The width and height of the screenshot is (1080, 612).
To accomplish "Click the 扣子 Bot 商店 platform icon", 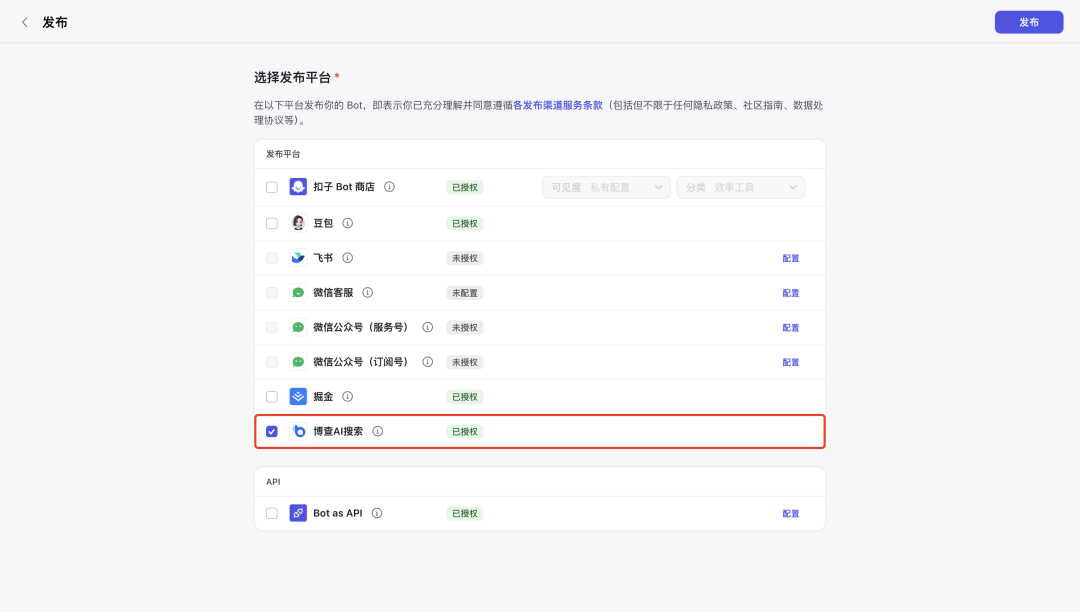I will coord(298,187).
